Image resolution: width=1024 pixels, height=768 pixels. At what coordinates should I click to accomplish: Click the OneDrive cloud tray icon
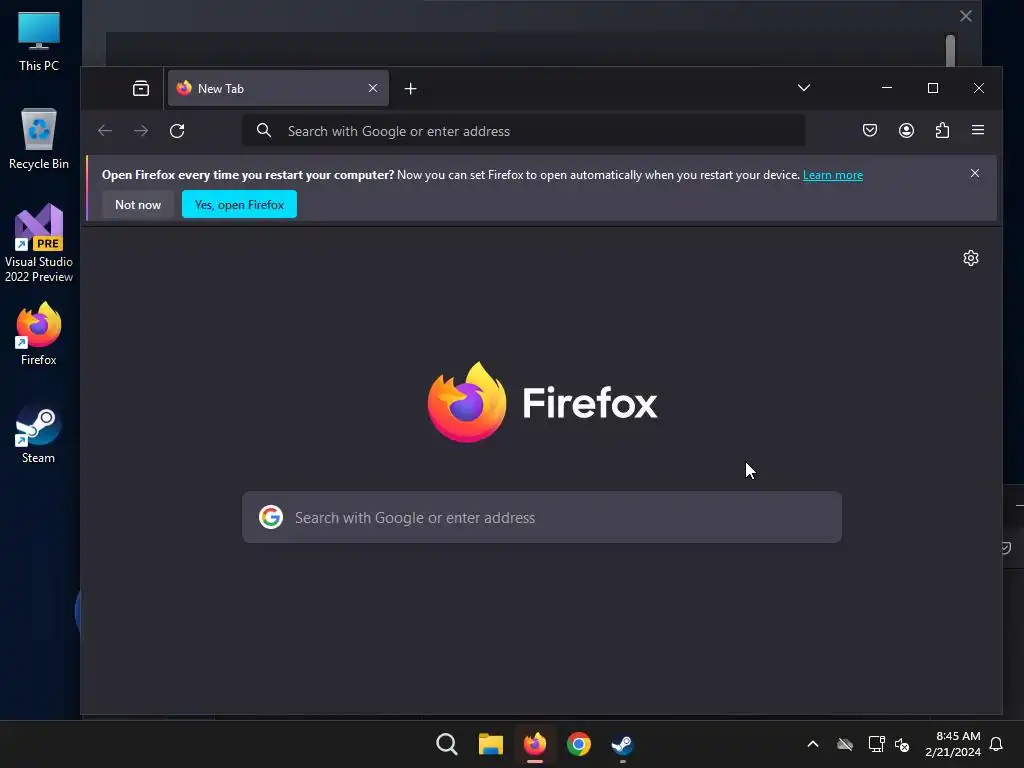845,744
